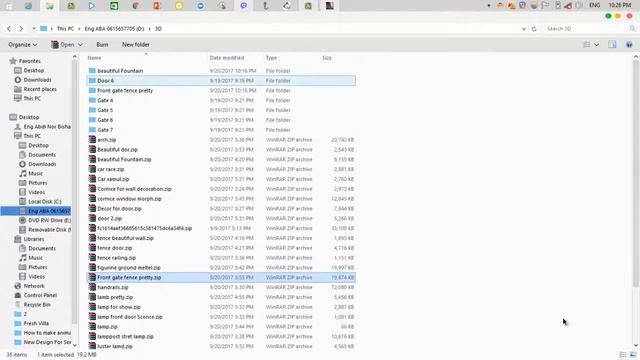Toggle the preview pane icon

(x=612, y=44)
